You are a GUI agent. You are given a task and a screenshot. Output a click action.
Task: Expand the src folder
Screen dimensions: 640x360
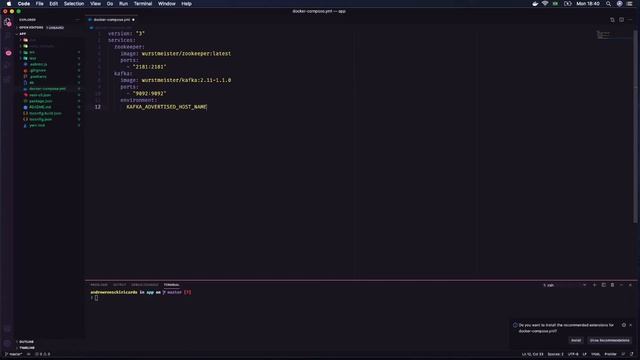pos(32,52)
